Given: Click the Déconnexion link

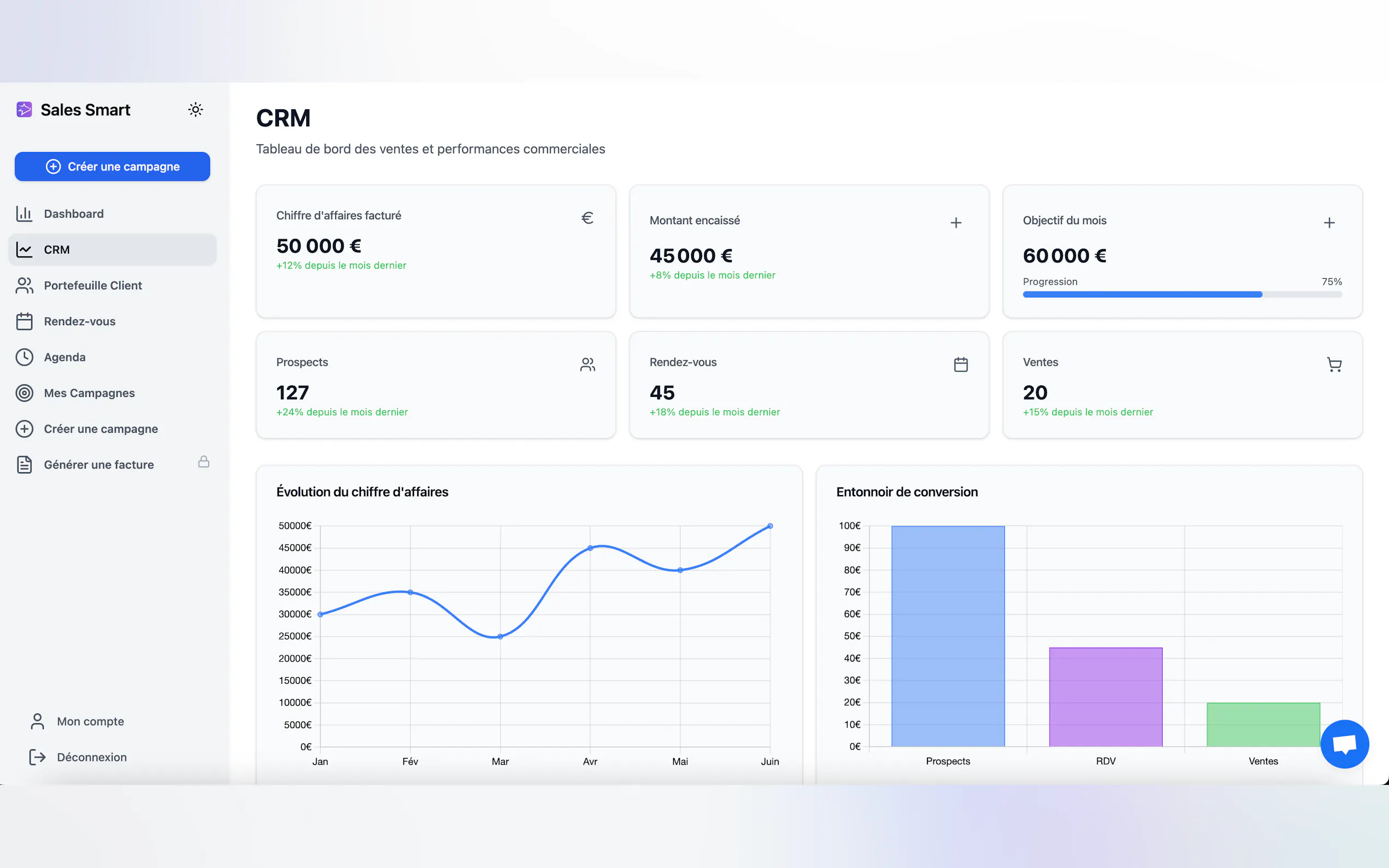Looking at the screenshot, I should click(x=91, y=757).
